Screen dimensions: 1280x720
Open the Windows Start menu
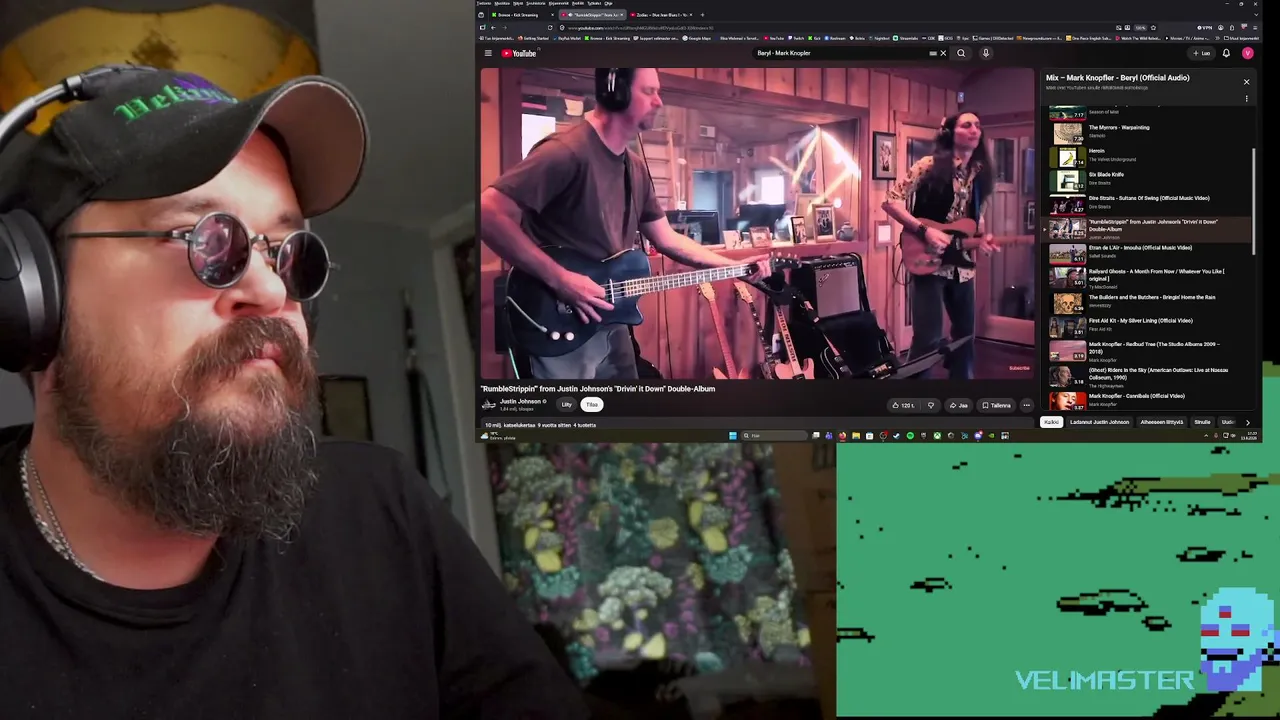click(x=732, y=436)
